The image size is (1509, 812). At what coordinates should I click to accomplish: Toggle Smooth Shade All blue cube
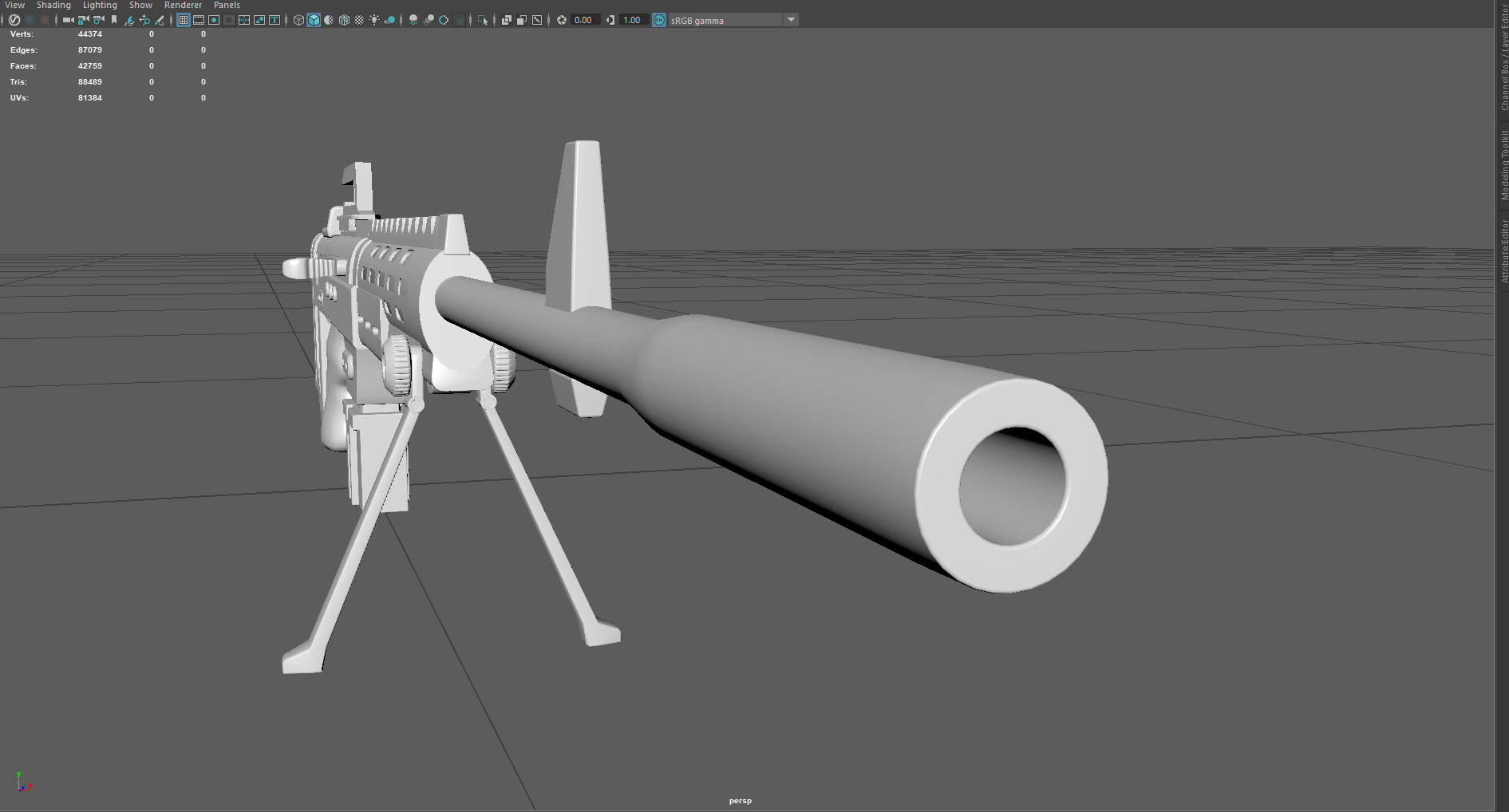click(x=314, y=20)
